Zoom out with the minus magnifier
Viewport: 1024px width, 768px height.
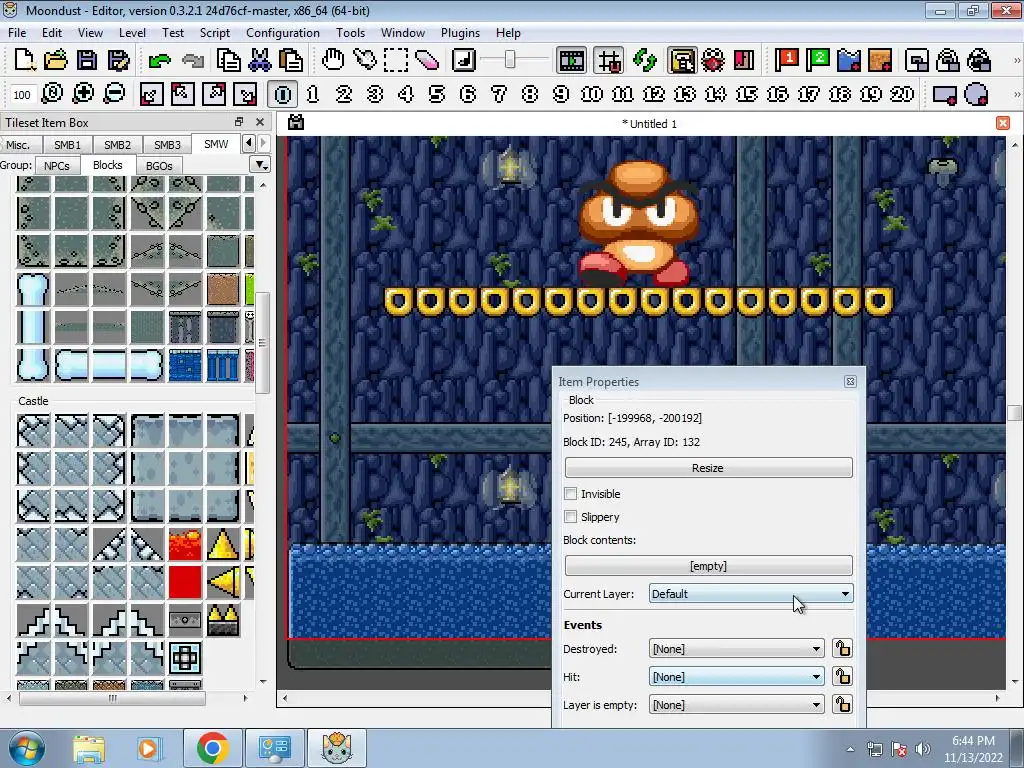coord(114,94)
